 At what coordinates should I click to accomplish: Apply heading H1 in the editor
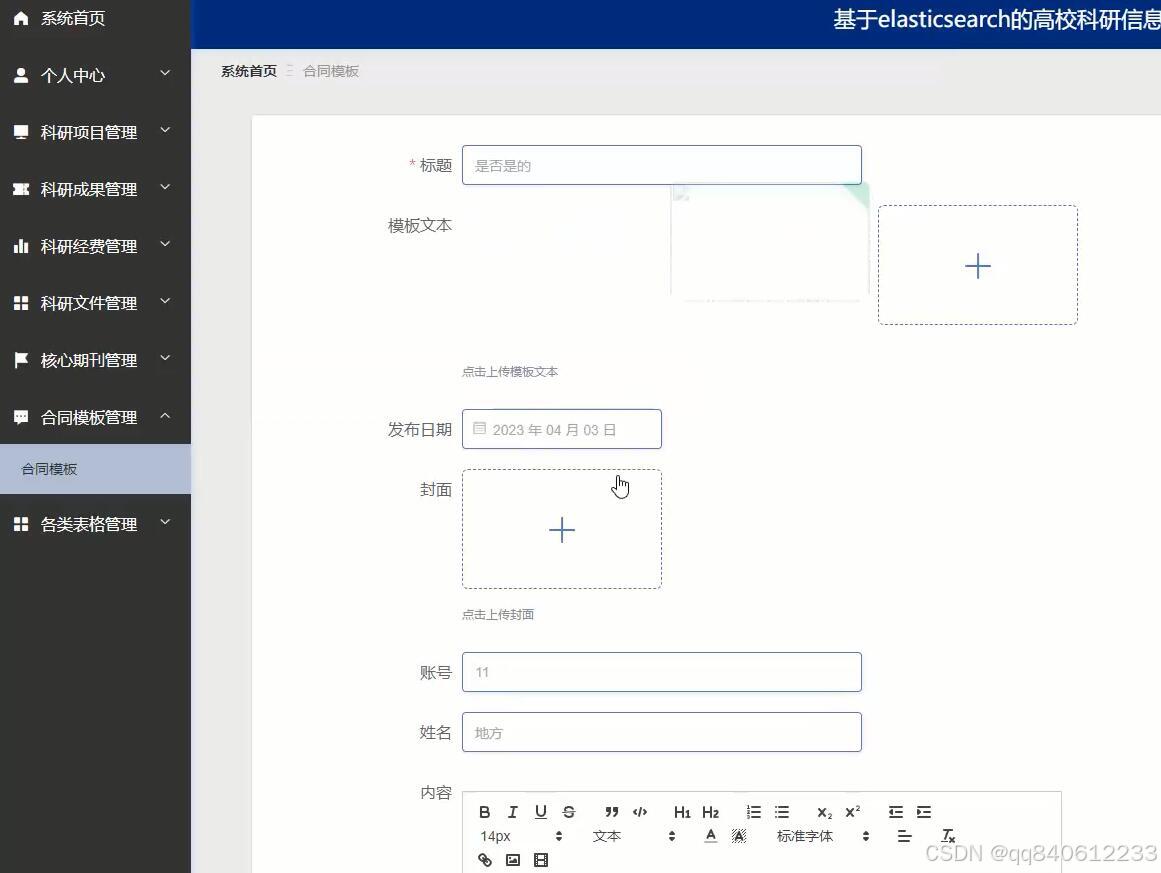(x=682, y=812)
